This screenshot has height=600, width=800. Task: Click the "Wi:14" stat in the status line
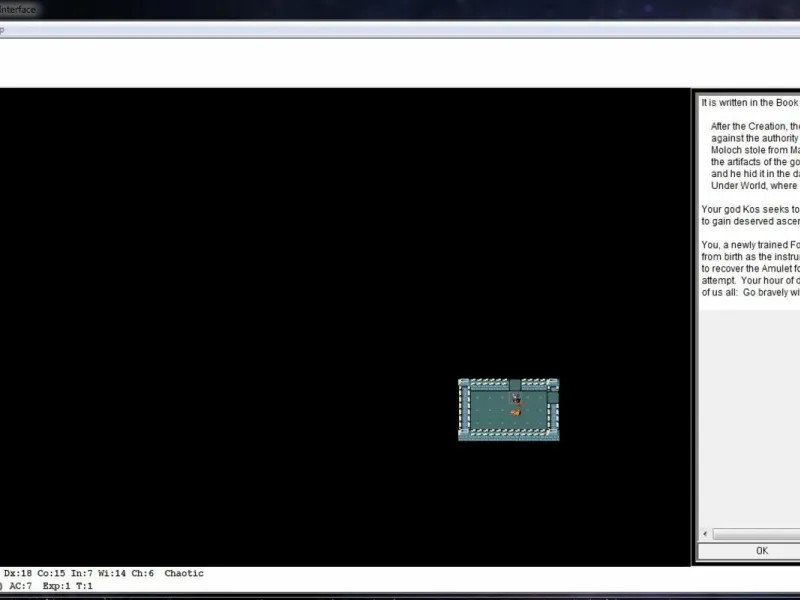coord(112,573)
